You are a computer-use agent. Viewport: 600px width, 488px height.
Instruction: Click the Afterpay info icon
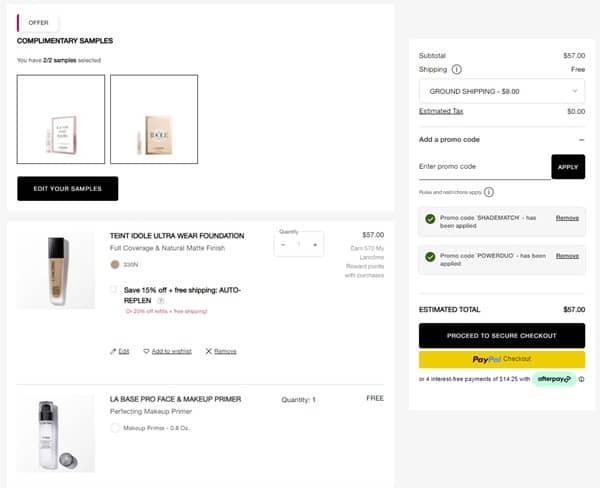[581, 379]
